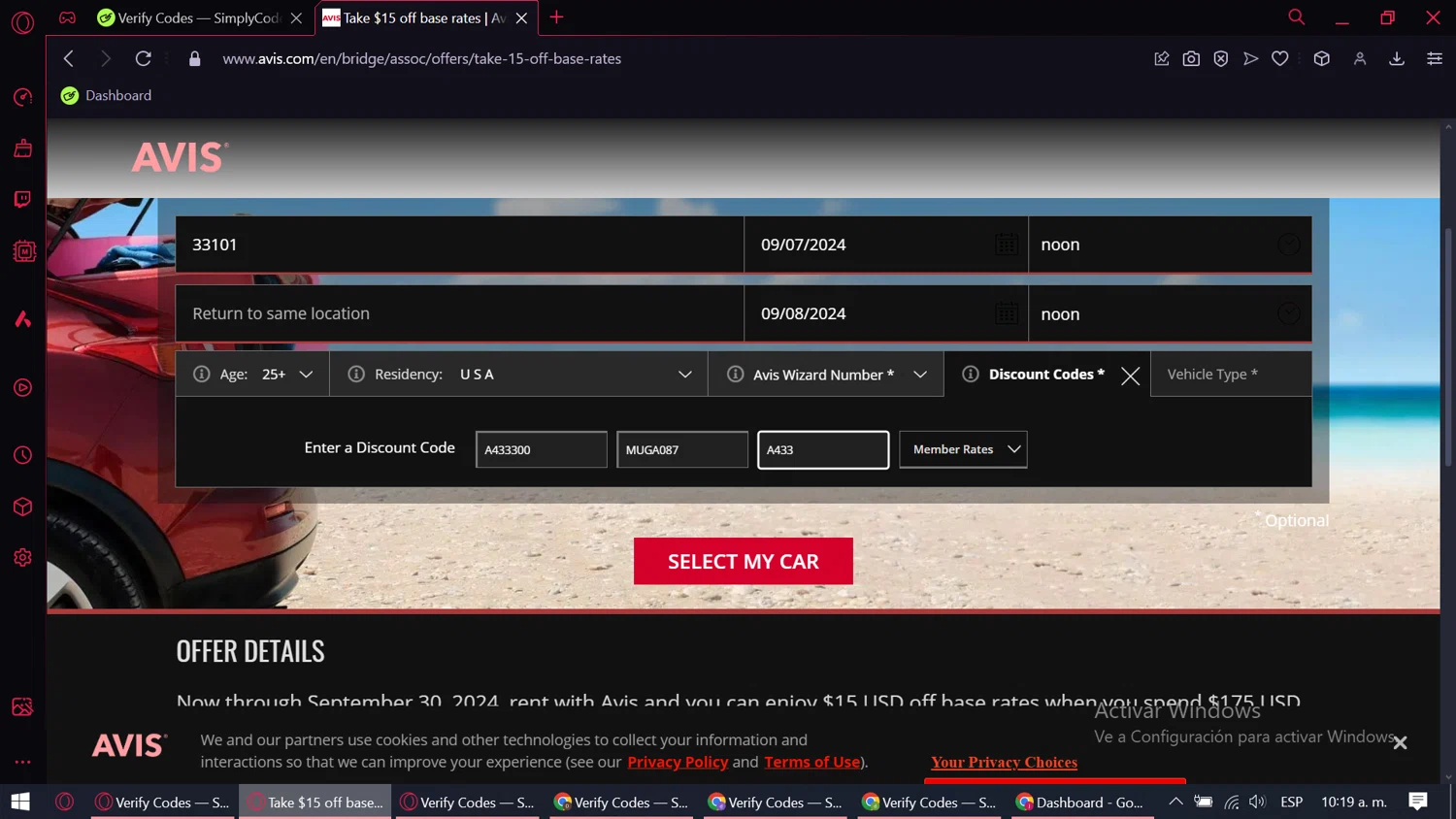Image resolution: width=1456 pixels, height=819 pixels.
Task: Click the Age info icon
Action: tap(202, 374)
